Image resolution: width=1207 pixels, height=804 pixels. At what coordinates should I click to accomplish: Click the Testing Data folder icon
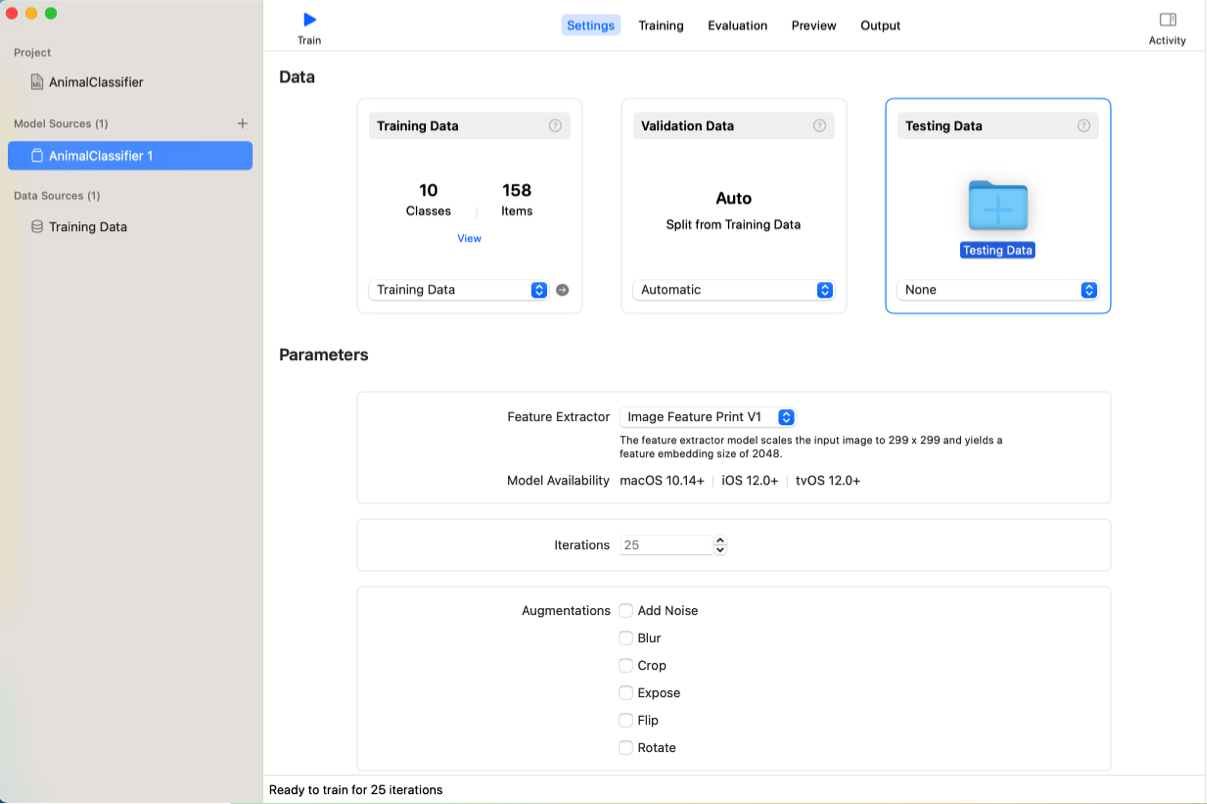(x=997, y=206)
